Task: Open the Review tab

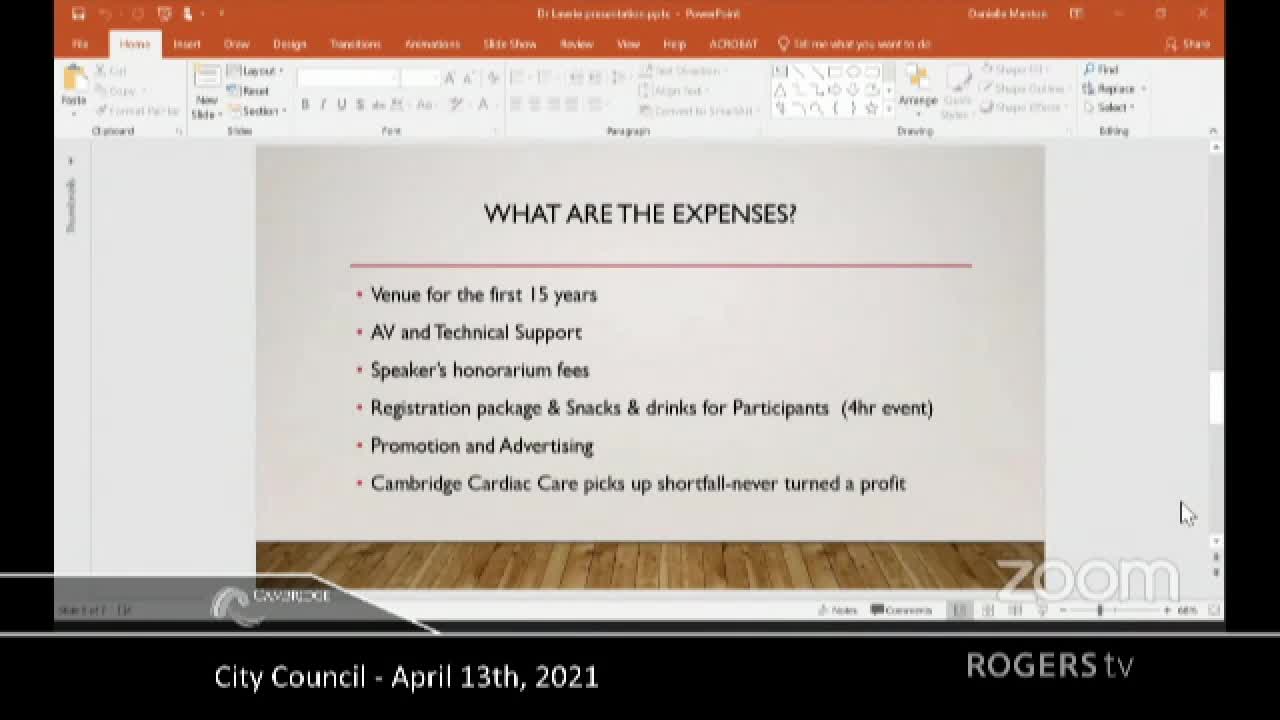Action: pyautogui.click(x=577, y=44)
